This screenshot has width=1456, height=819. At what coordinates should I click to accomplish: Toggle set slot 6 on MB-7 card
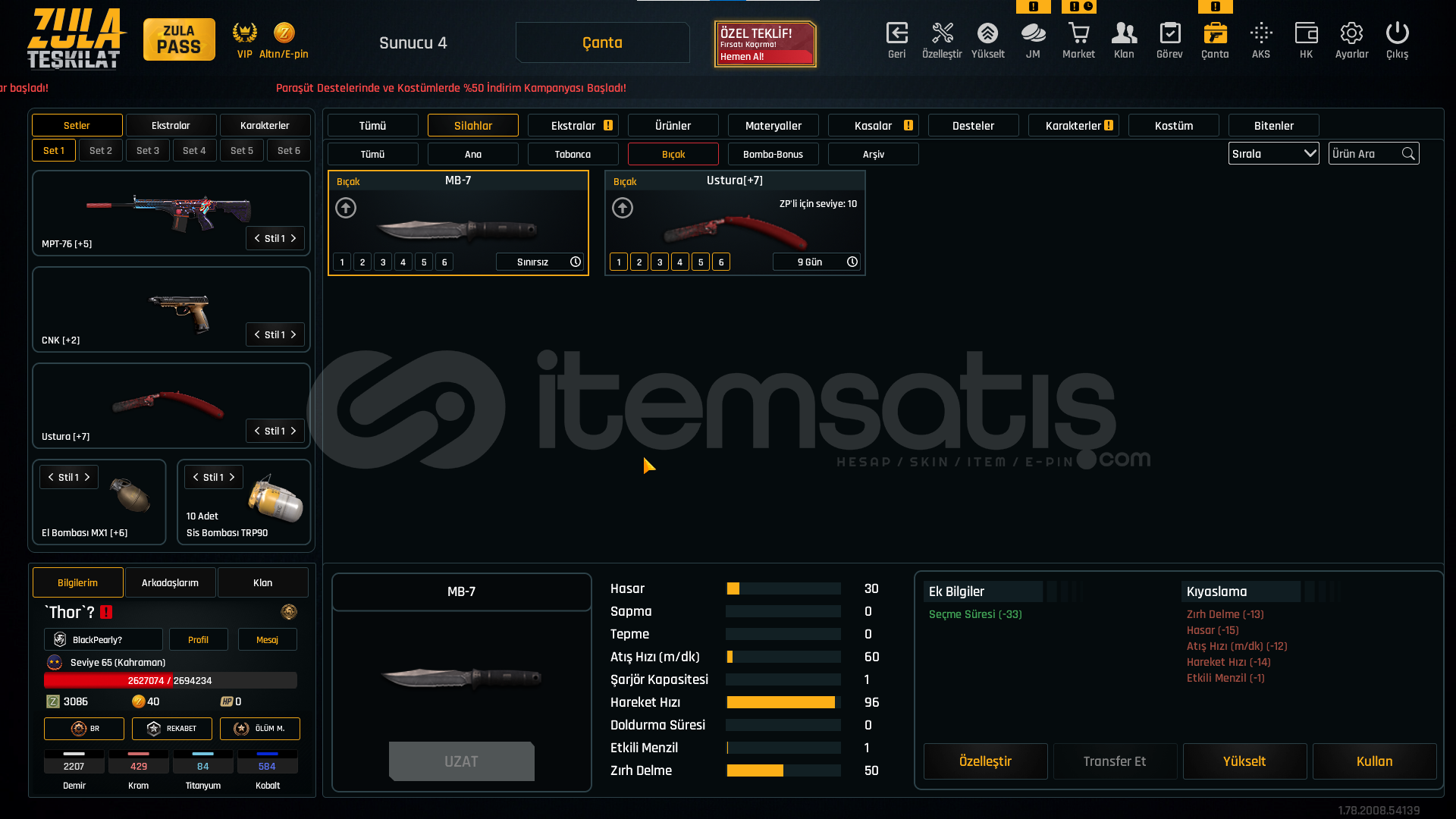coord(444,262)
